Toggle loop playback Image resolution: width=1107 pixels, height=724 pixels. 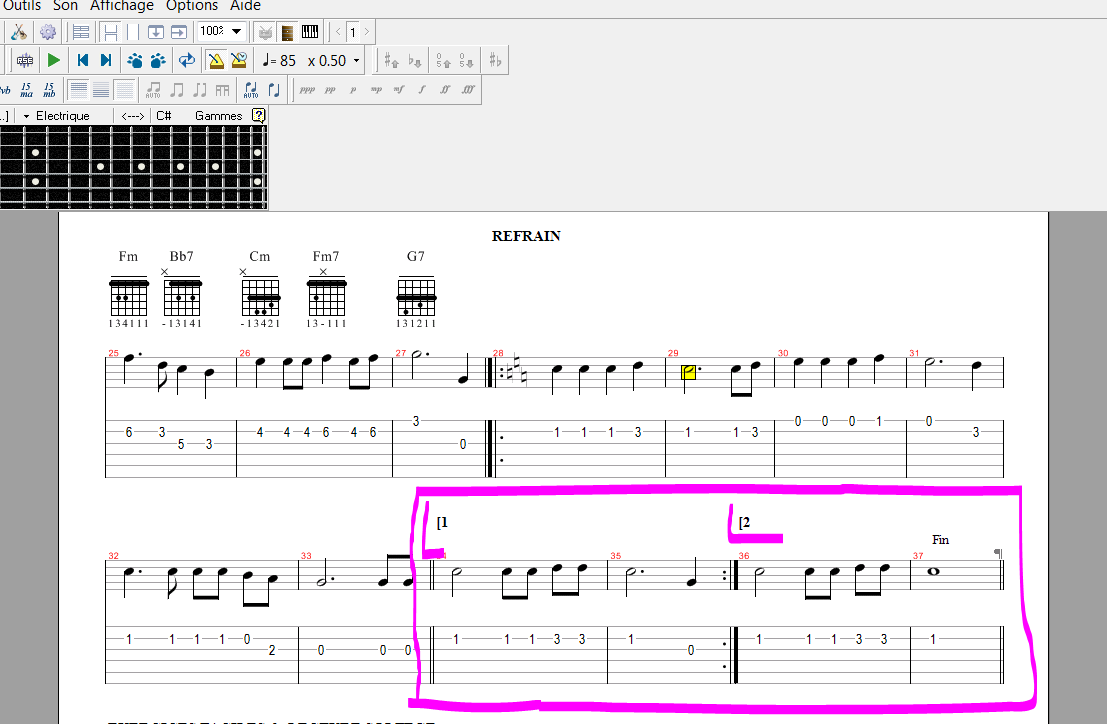coord(186,61)
